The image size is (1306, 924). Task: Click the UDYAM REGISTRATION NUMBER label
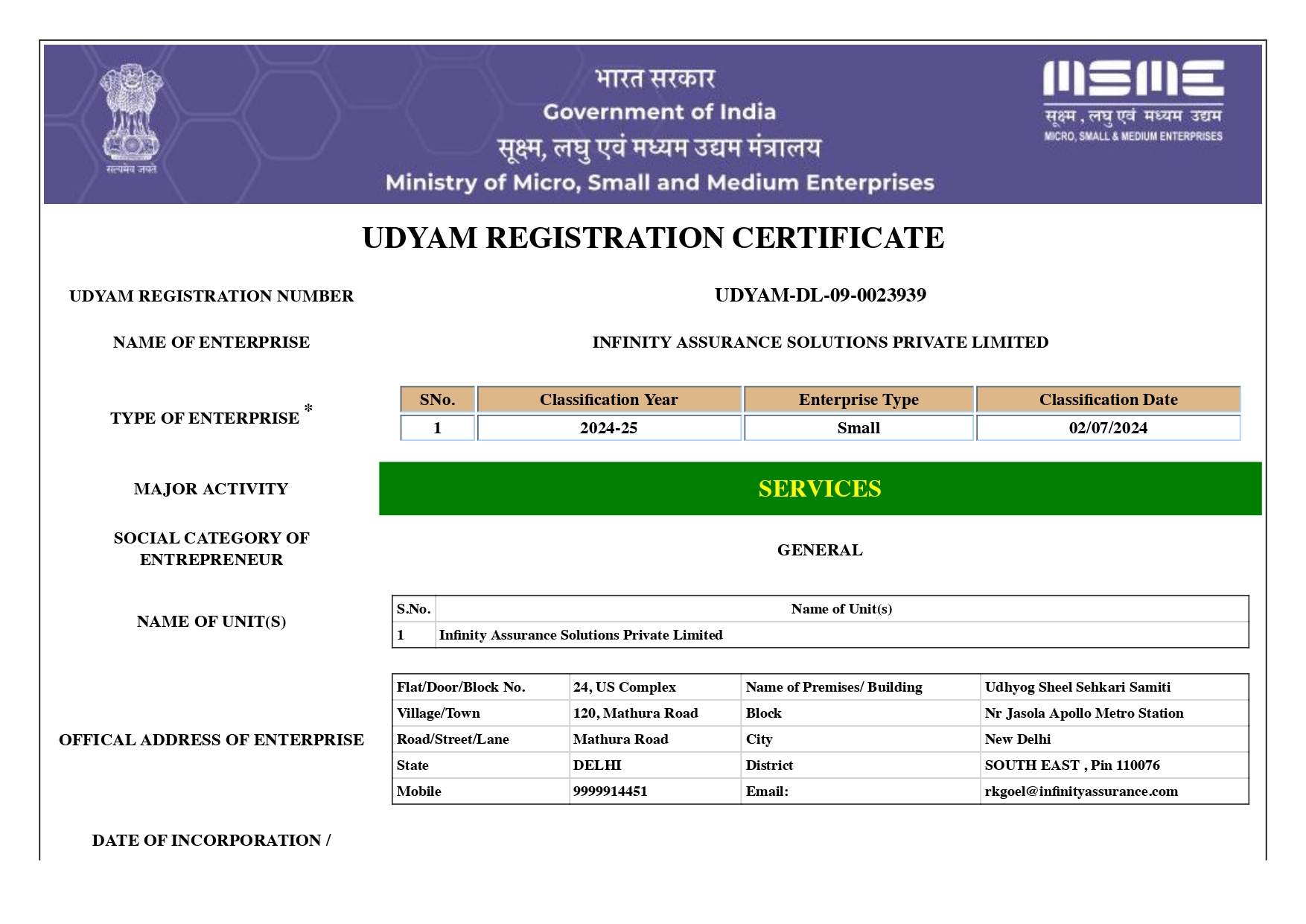(211, 296)
